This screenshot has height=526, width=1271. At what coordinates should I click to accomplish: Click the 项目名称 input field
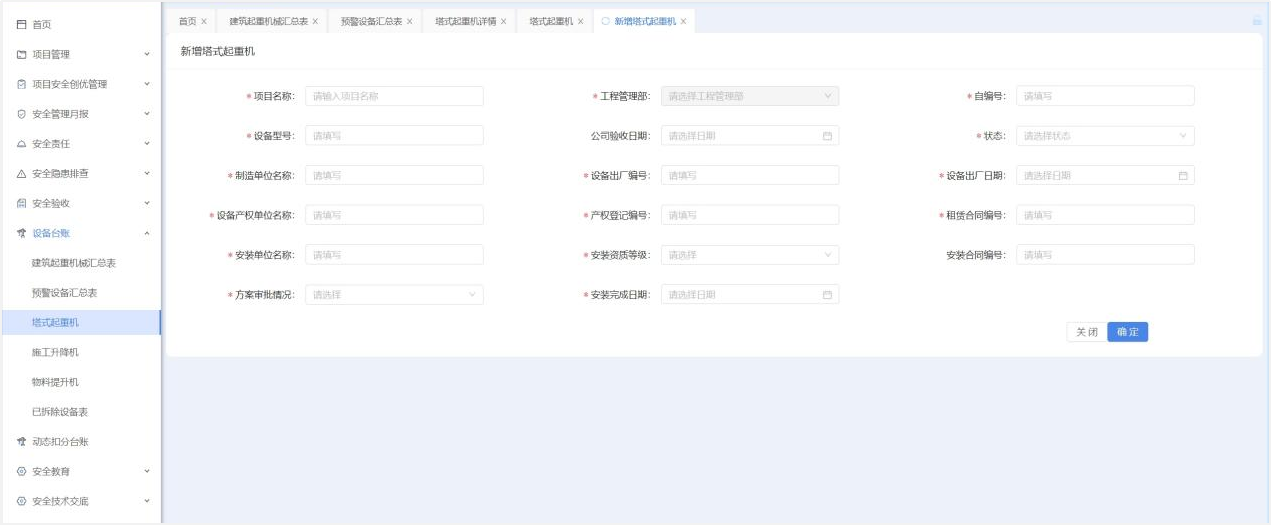393,96
